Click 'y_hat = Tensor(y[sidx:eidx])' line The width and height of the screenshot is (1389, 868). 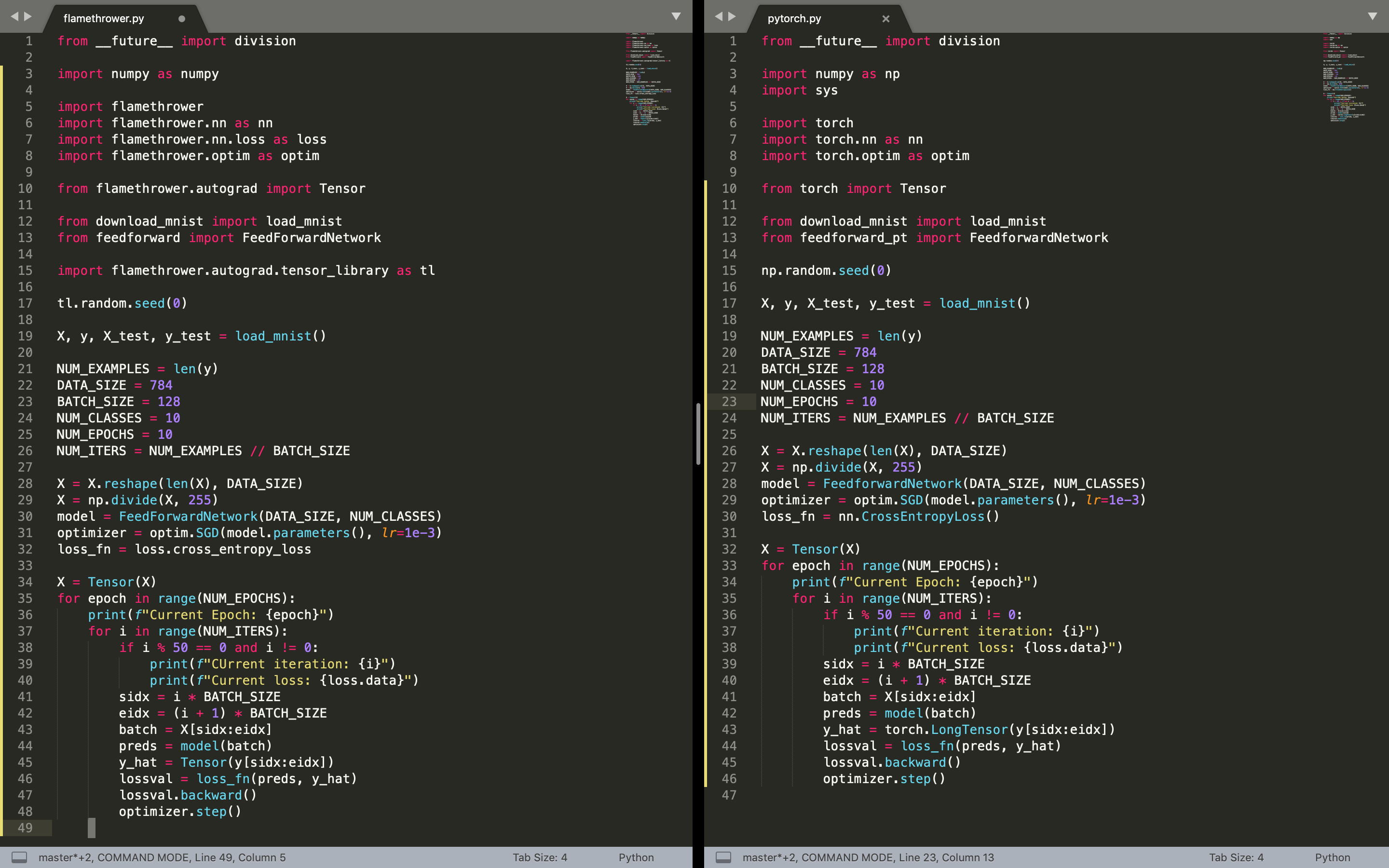(x=226, y=762)
